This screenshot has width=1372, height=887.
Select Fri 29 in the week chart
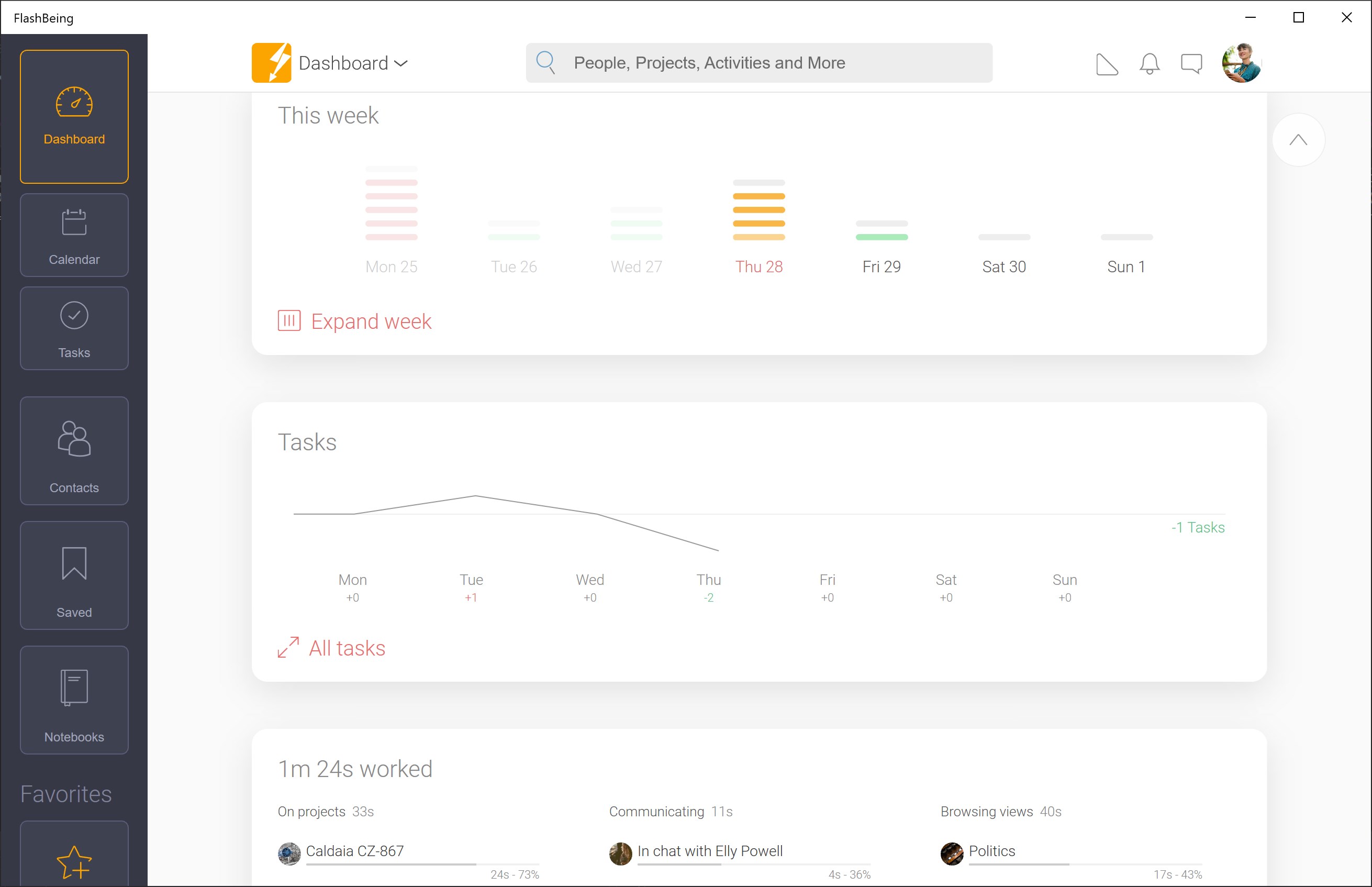881,267
